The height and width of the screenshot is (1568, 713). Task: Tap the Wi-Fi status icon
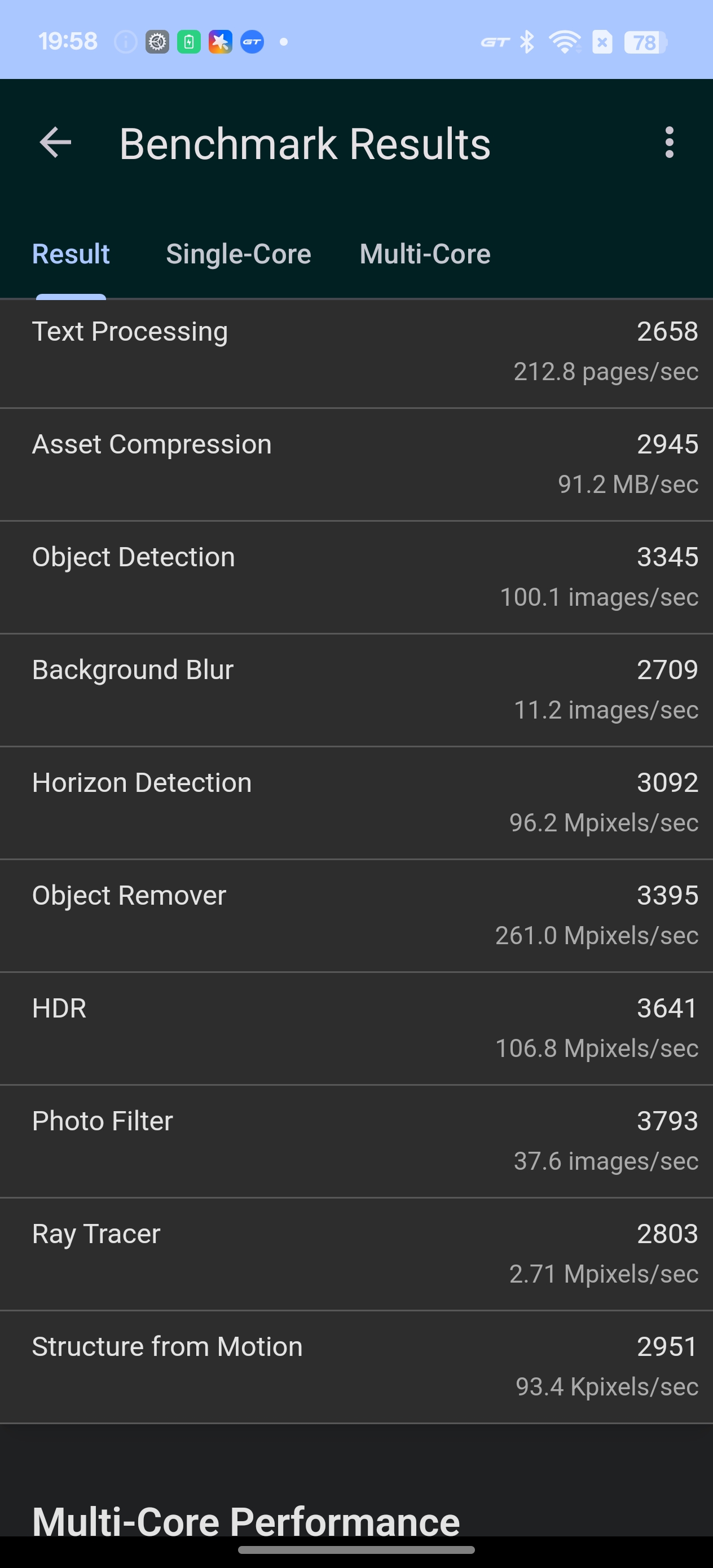point(565,42)
